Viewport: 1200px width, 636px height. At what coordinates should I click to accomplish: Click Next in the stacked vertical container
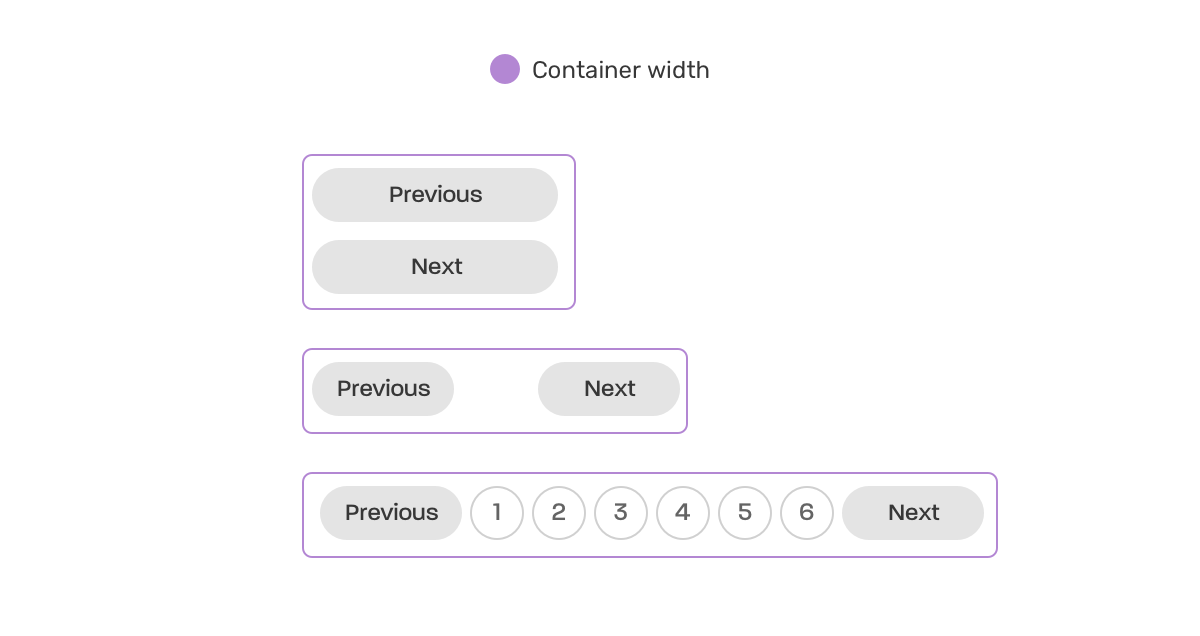click(x=435, y=267)
